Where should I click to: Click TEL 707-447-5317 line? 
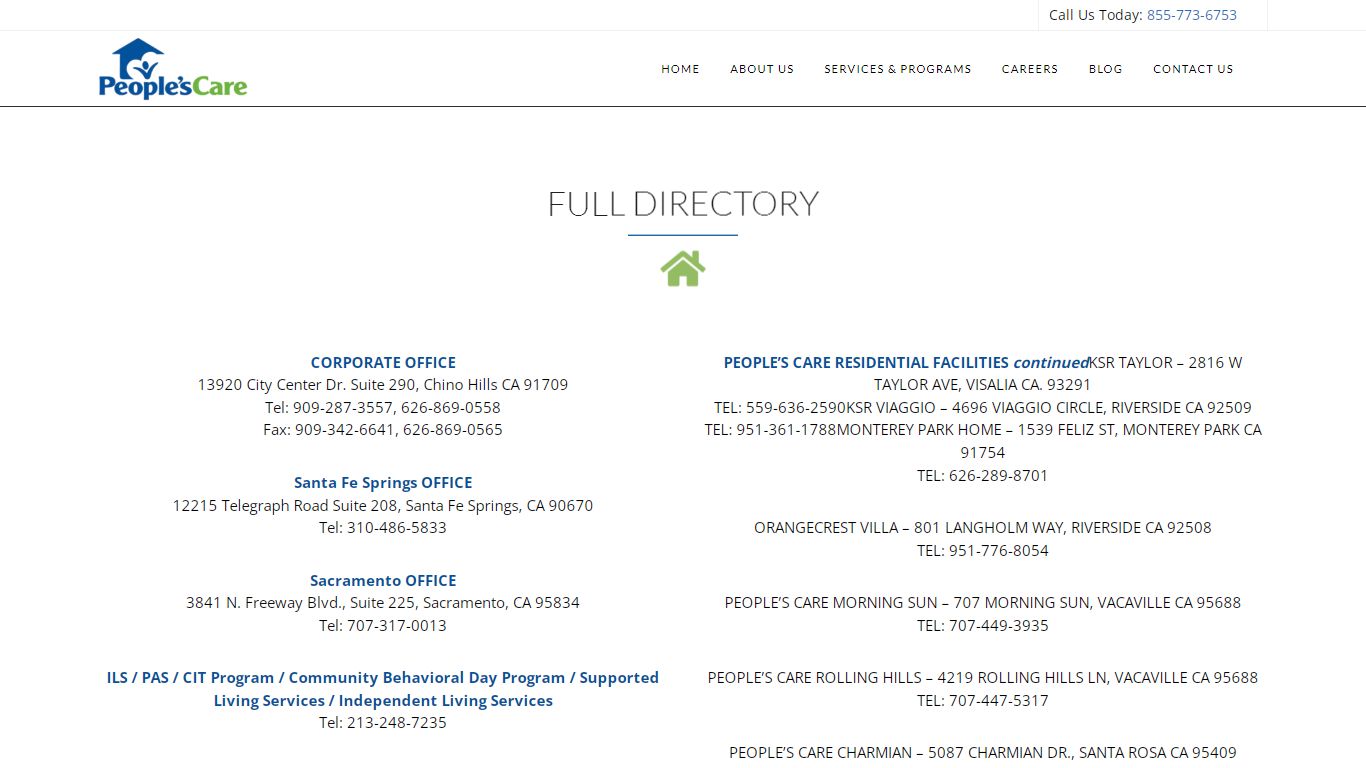(983, 700)
